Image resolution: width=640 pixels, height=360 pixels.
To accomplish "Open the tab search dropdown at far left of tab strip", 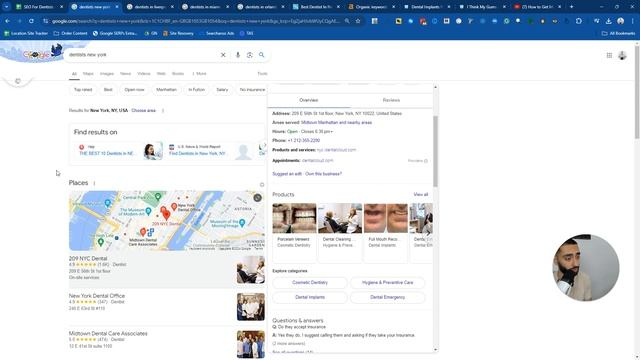I will 6,7.
